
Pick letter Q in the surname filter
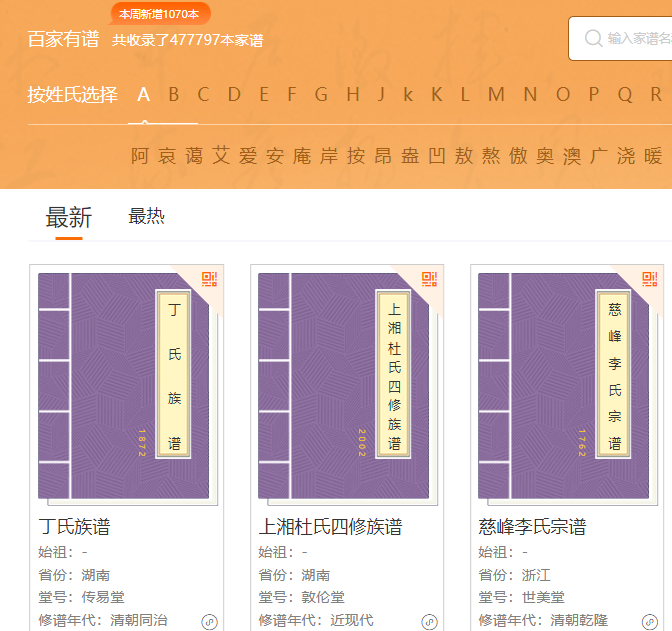(625, 95)
